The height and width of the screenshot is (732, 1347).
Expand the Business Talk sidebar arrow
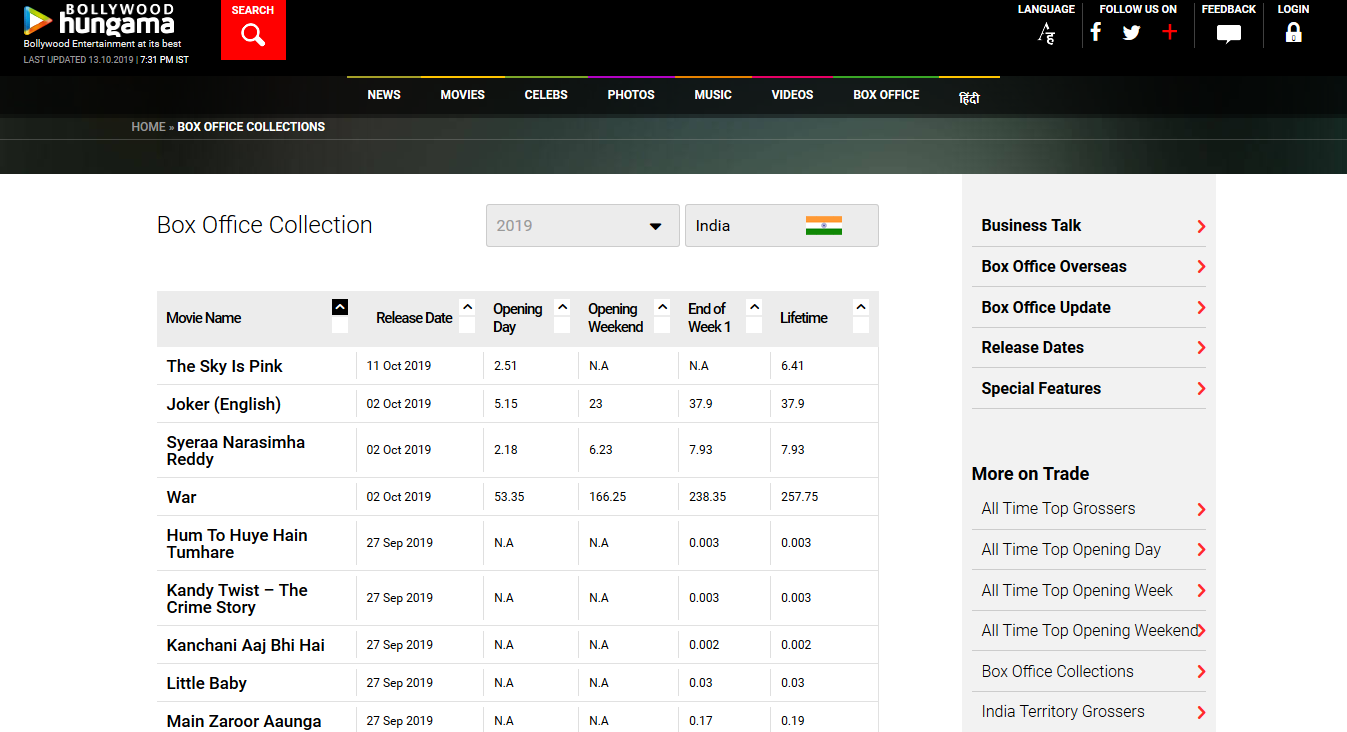tap(1201, 227)
